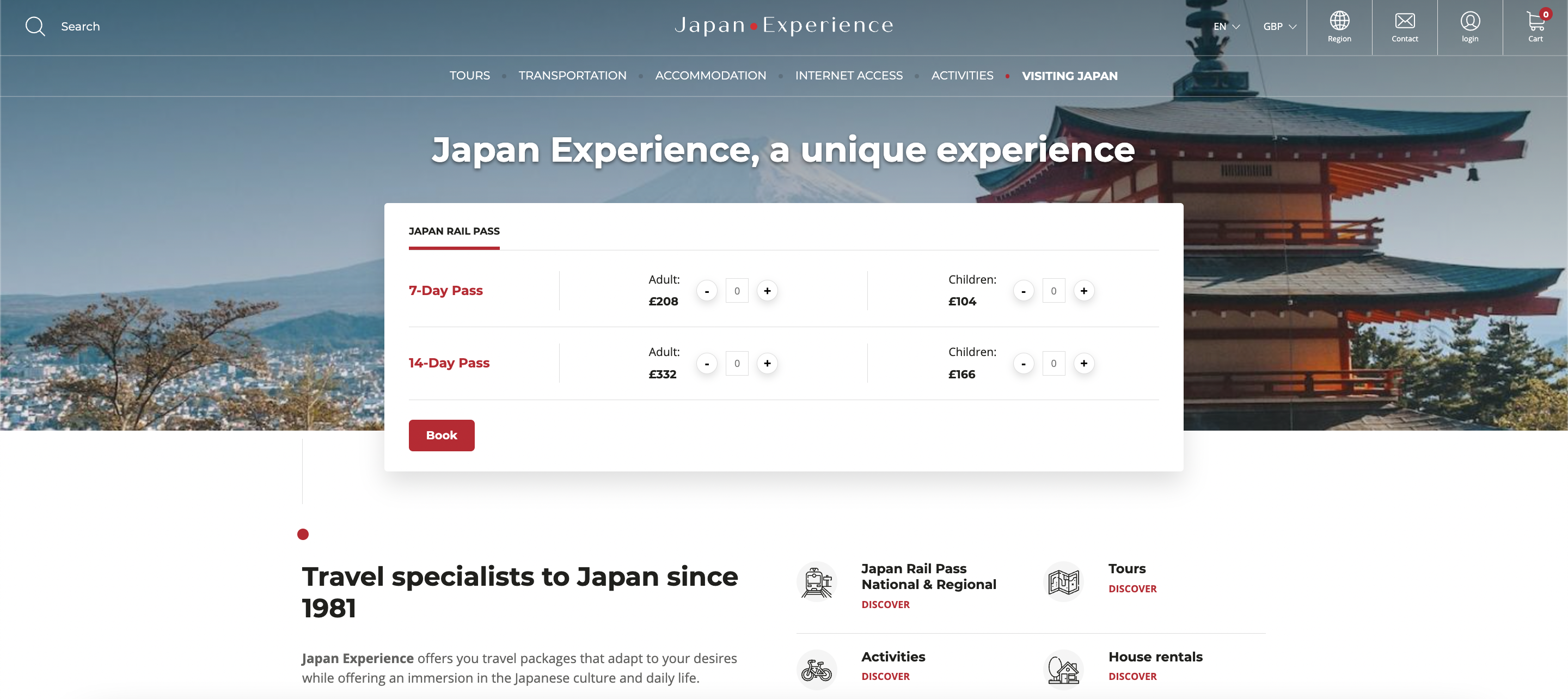Decrease 14-Day Pass adult quantity
Viewport: 1568px width, 699px height.
tap(707, 364)
